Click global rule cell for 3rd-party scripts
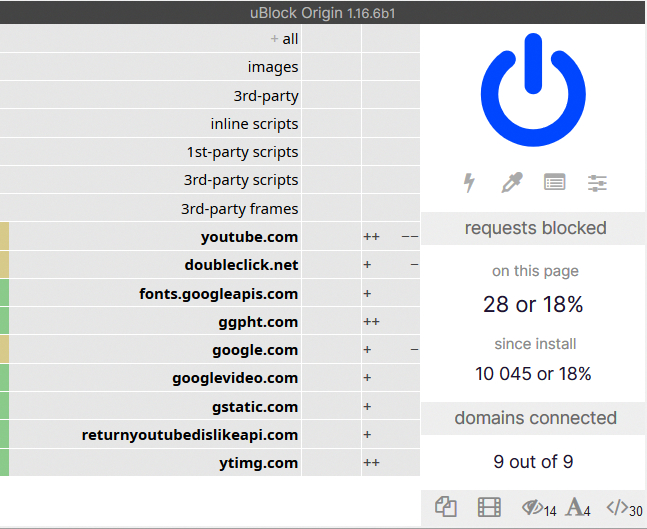647x529 pixels. (x=331, y=180)
